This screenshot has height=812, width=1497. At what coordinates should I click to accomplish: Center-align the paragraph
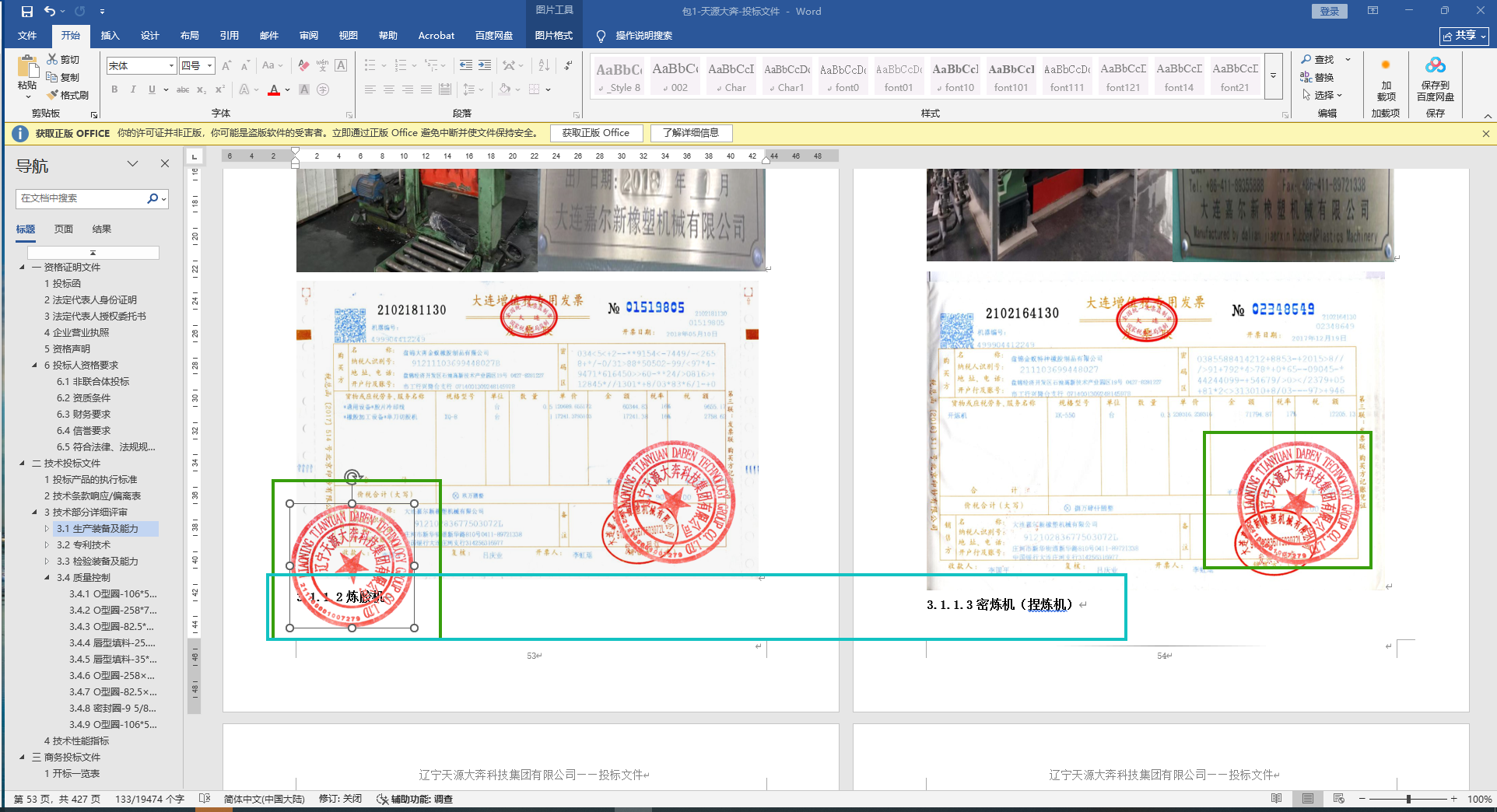pyautogui.click(x=388, y=89)
